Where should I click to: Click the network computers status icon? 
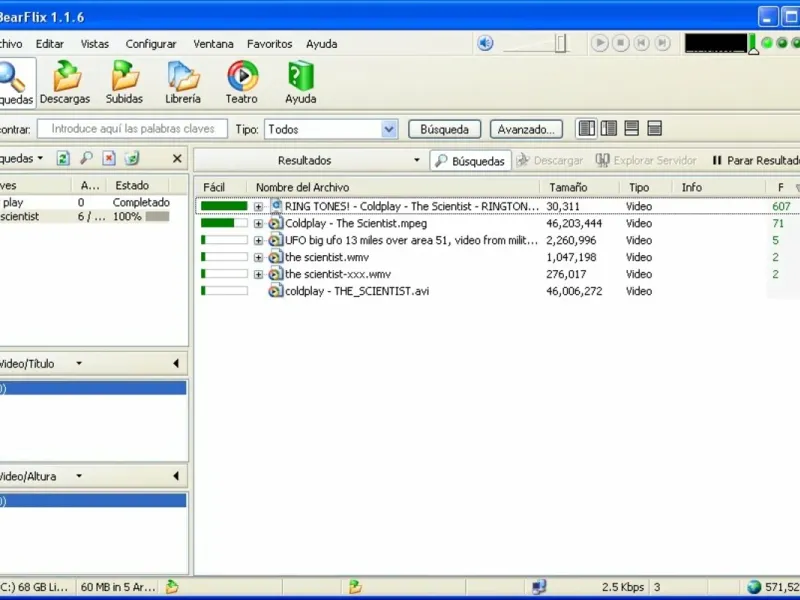tap(539, 587)
